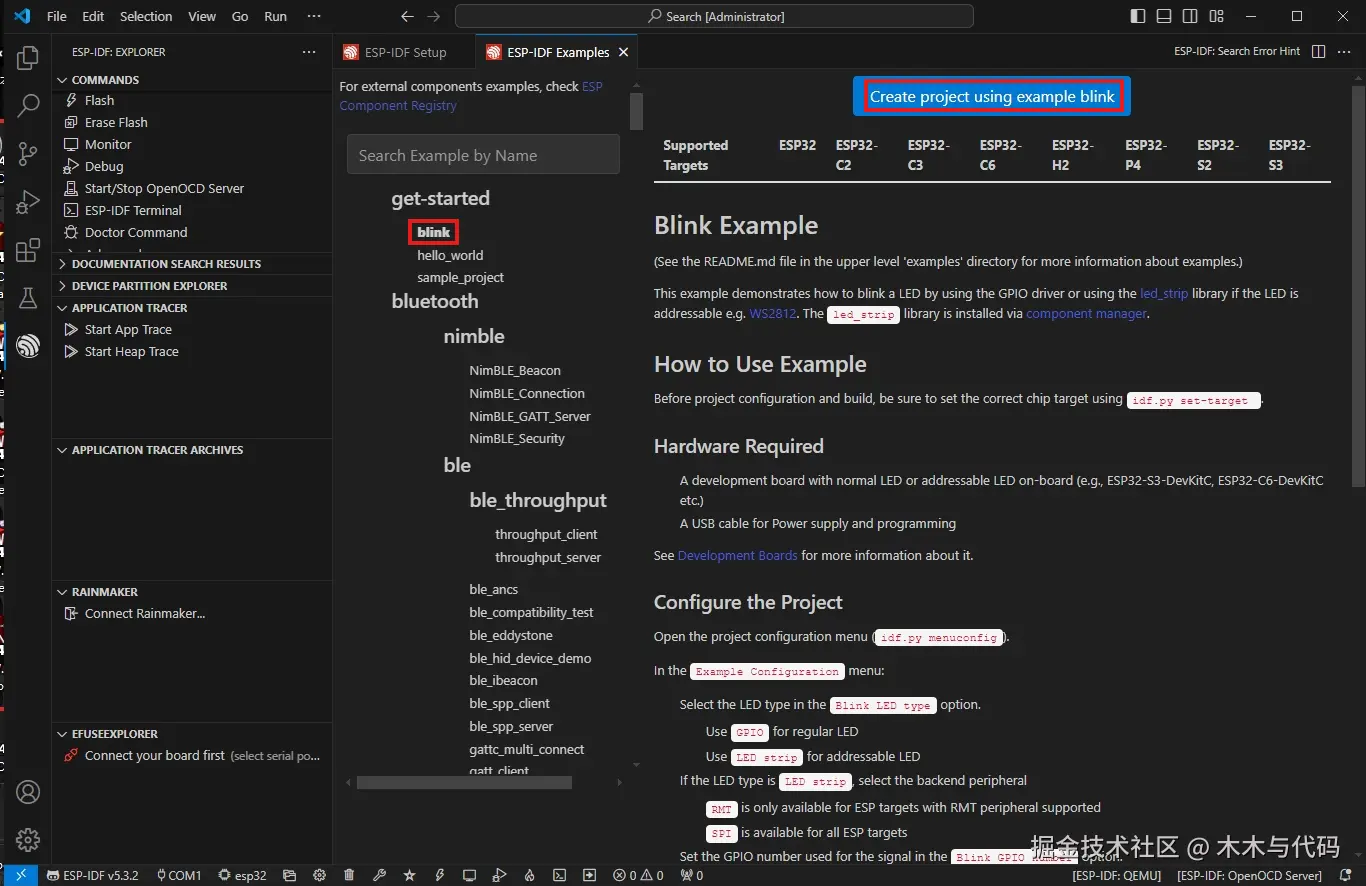Open the Search view in the activity bar
This screenshot has width=1366, height=886.
pos(28,105)
